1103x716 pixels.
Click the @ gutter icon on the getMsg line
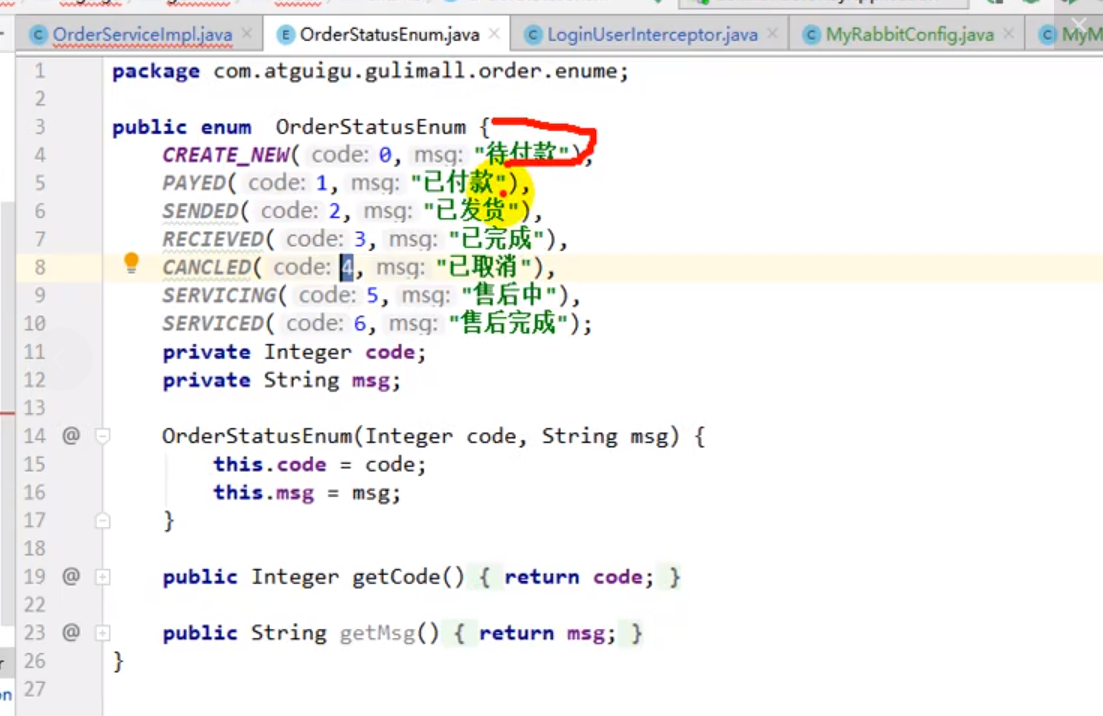click(70, 632)
